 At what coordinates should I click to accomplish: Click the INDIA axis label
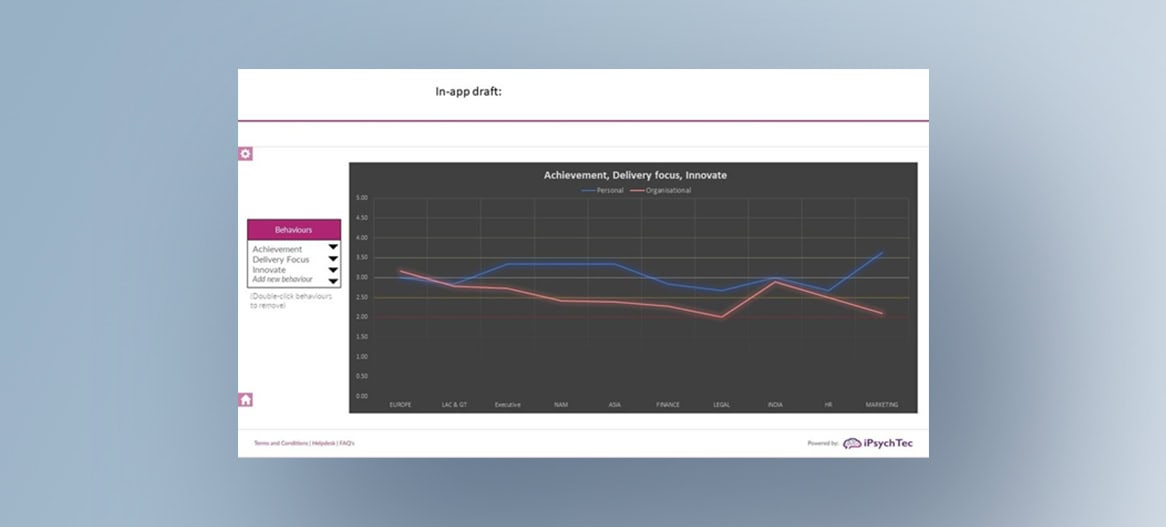(x=774, y=405)
